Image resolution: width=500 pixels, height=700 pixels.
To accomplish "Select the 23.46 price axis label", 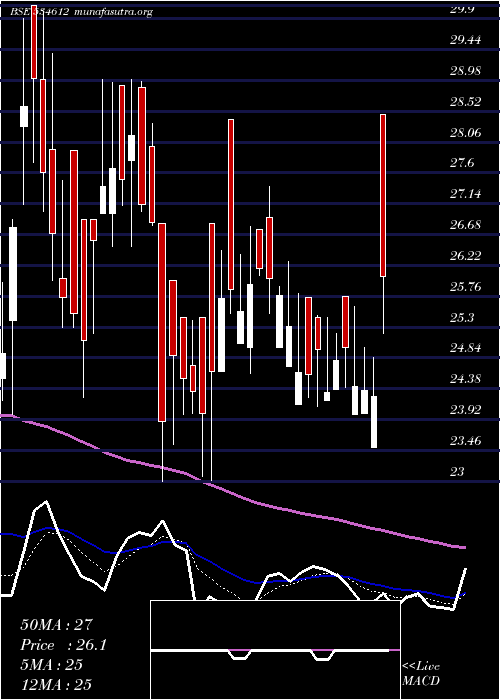I will point(466,441).
